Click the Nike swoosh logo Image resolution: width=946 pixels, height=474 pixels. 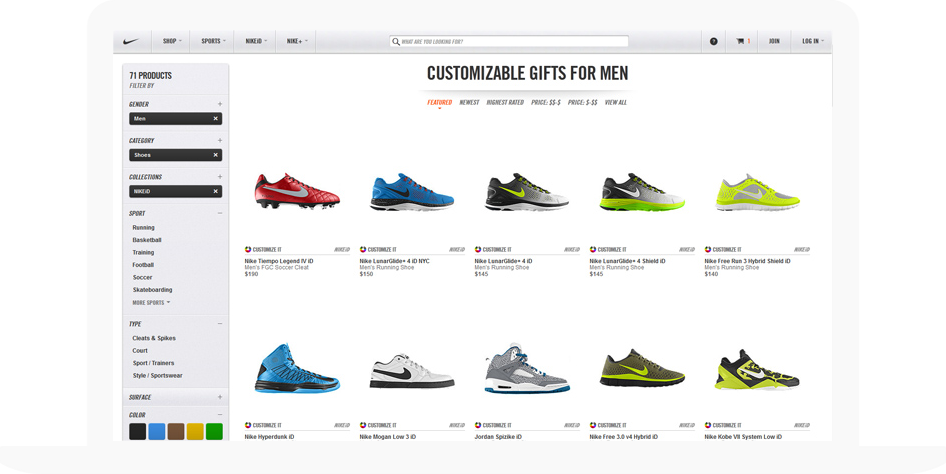[x=131, y=42]
